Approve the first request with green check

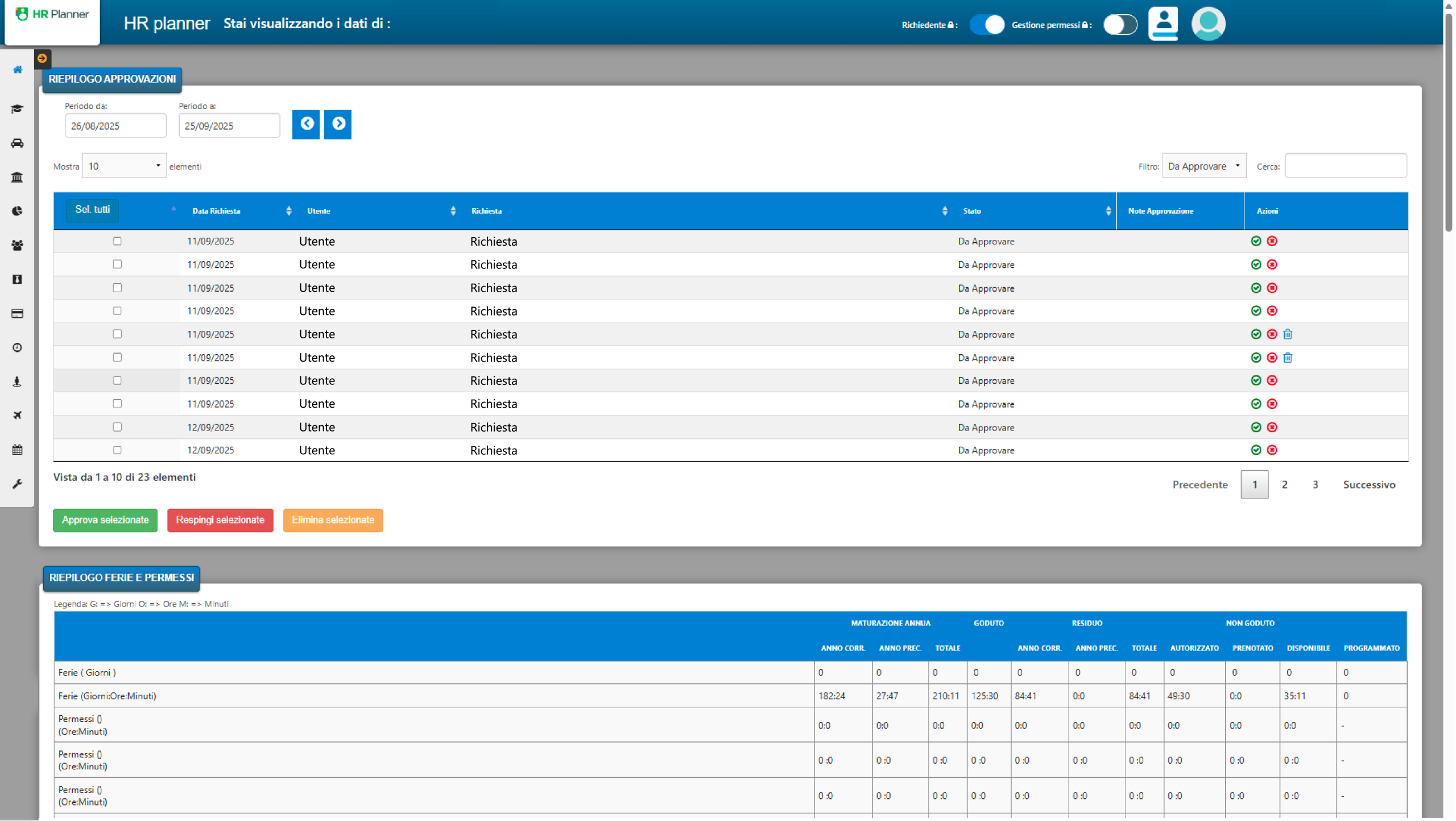pyautogui.click(x=1256, y=241)
